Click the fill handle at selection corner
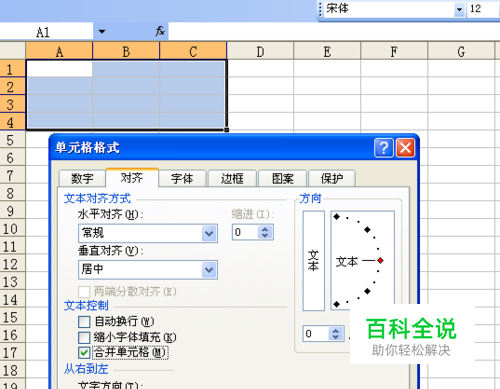This screenshot has width=500, height=389. 227,130
